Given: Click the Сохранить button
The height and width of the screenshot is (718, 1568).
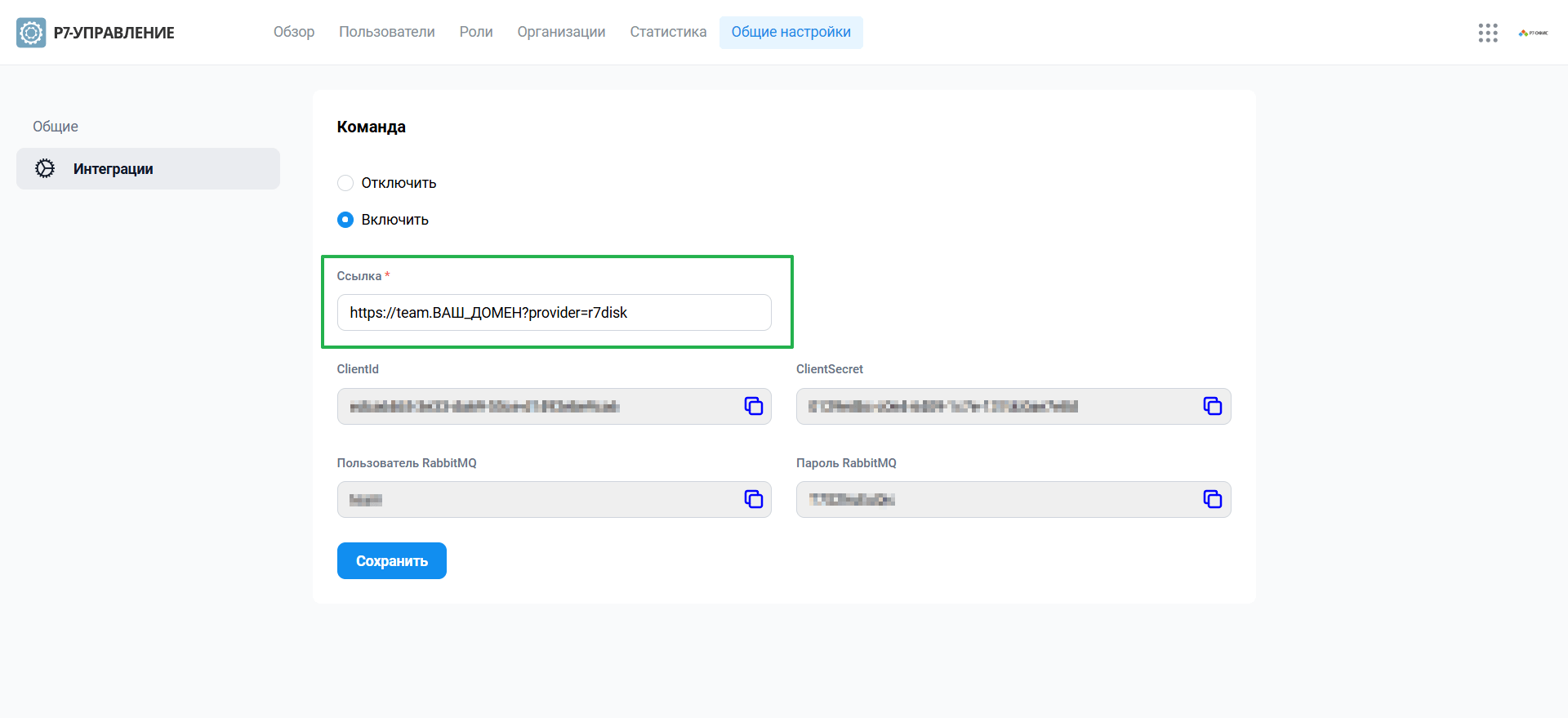Looking at the screenshot, I should pyautogui.click(x=392, y=561).
